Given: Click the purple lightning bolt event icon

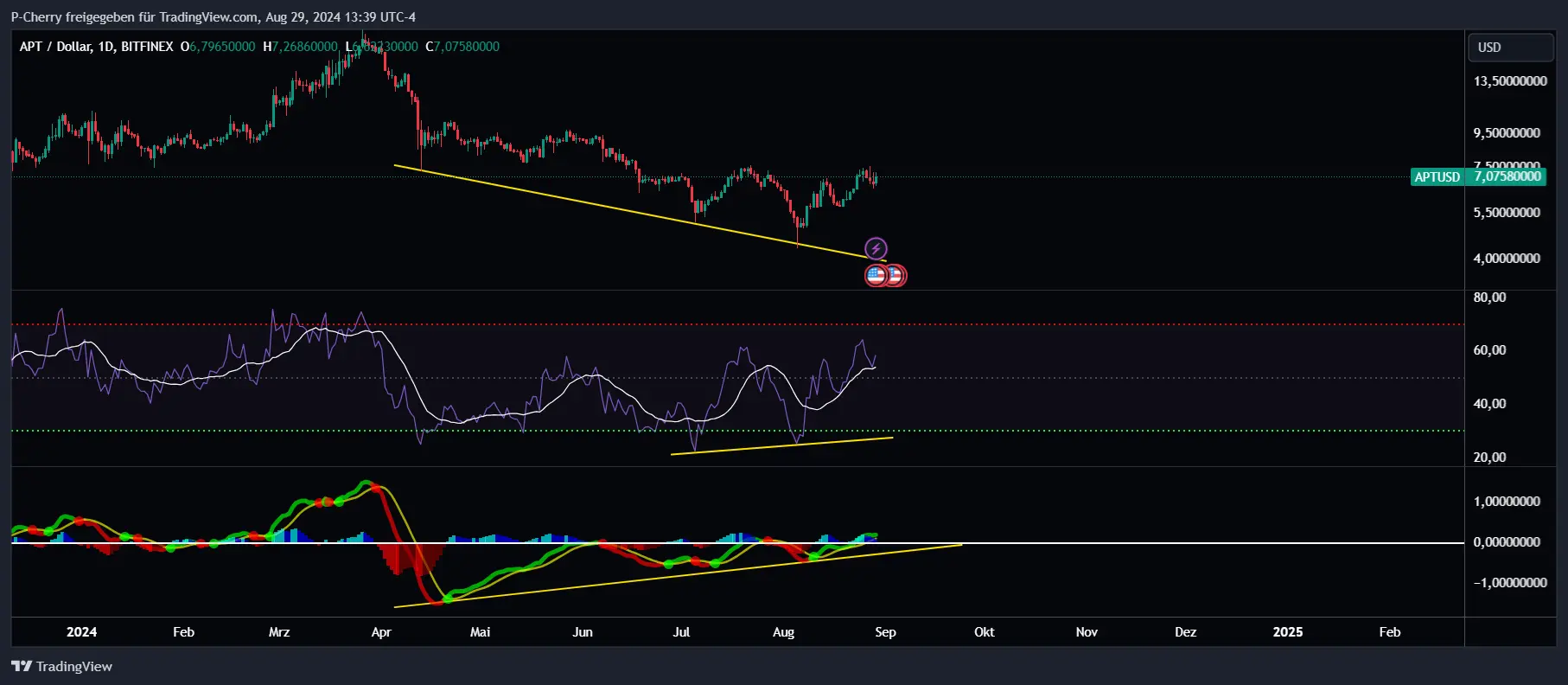Looking at the screenshot, I should [x=876, y=248].
